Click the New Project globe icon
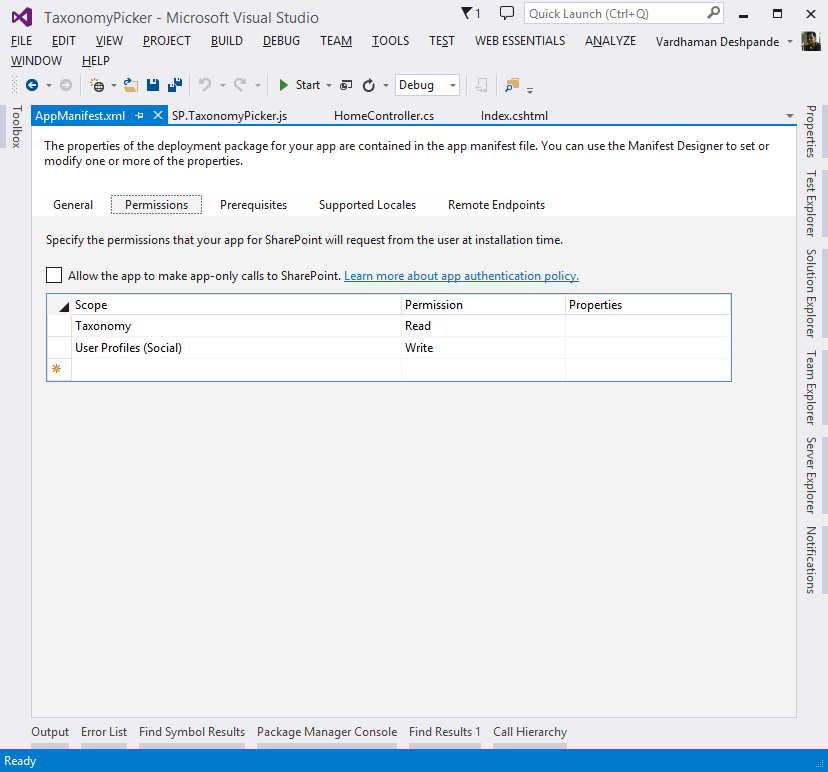Screen dimensions: 828x772 point(97,85)
